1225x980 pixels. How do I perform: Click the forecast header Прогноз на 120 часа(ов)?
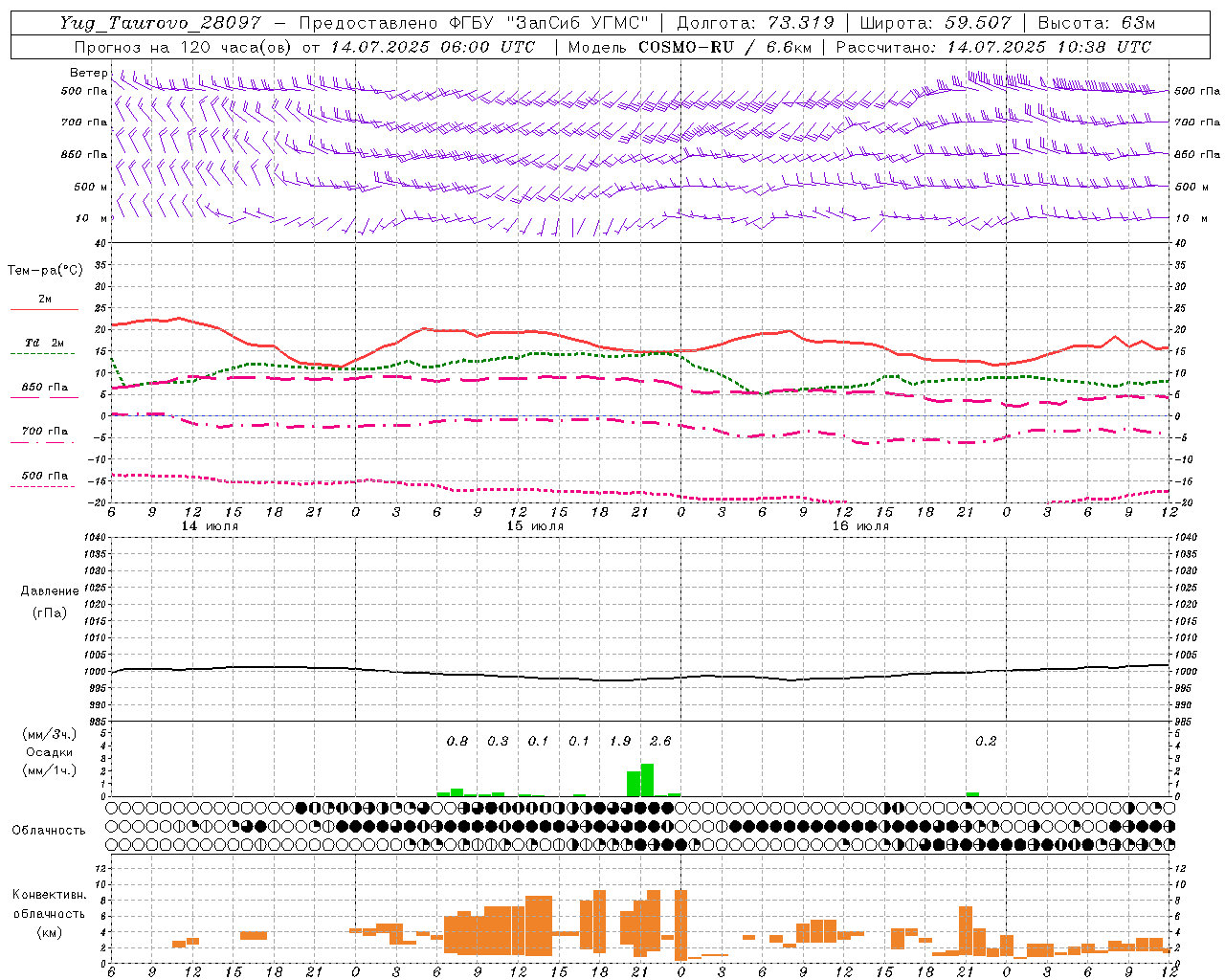184,47
